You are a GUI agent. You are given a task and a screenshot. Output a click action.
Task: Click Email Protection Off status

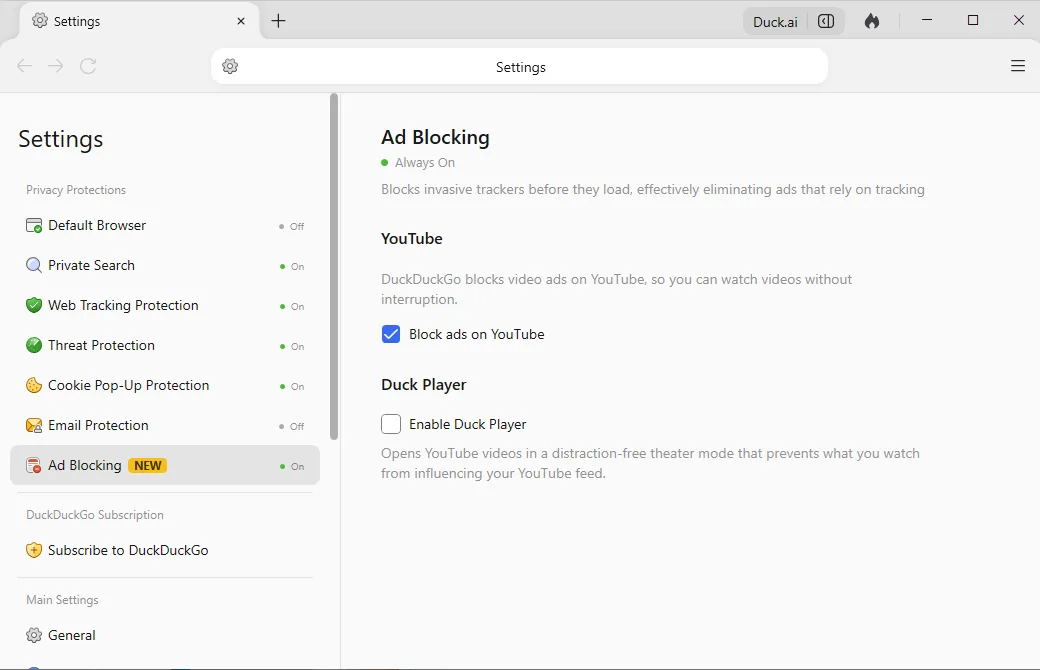(x=292, y=426)
